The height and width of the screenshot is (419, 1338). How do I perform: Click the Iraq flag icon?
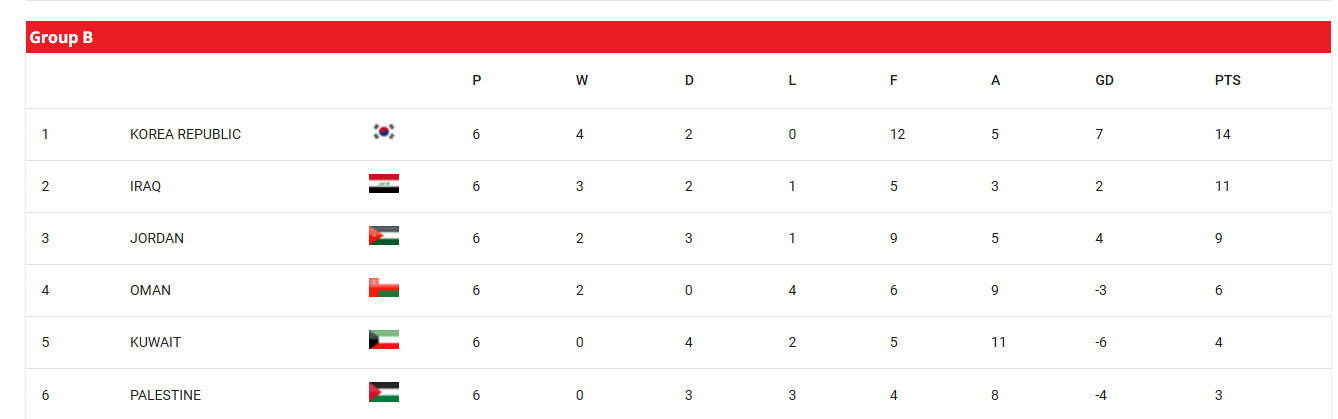tap(384, 184)
